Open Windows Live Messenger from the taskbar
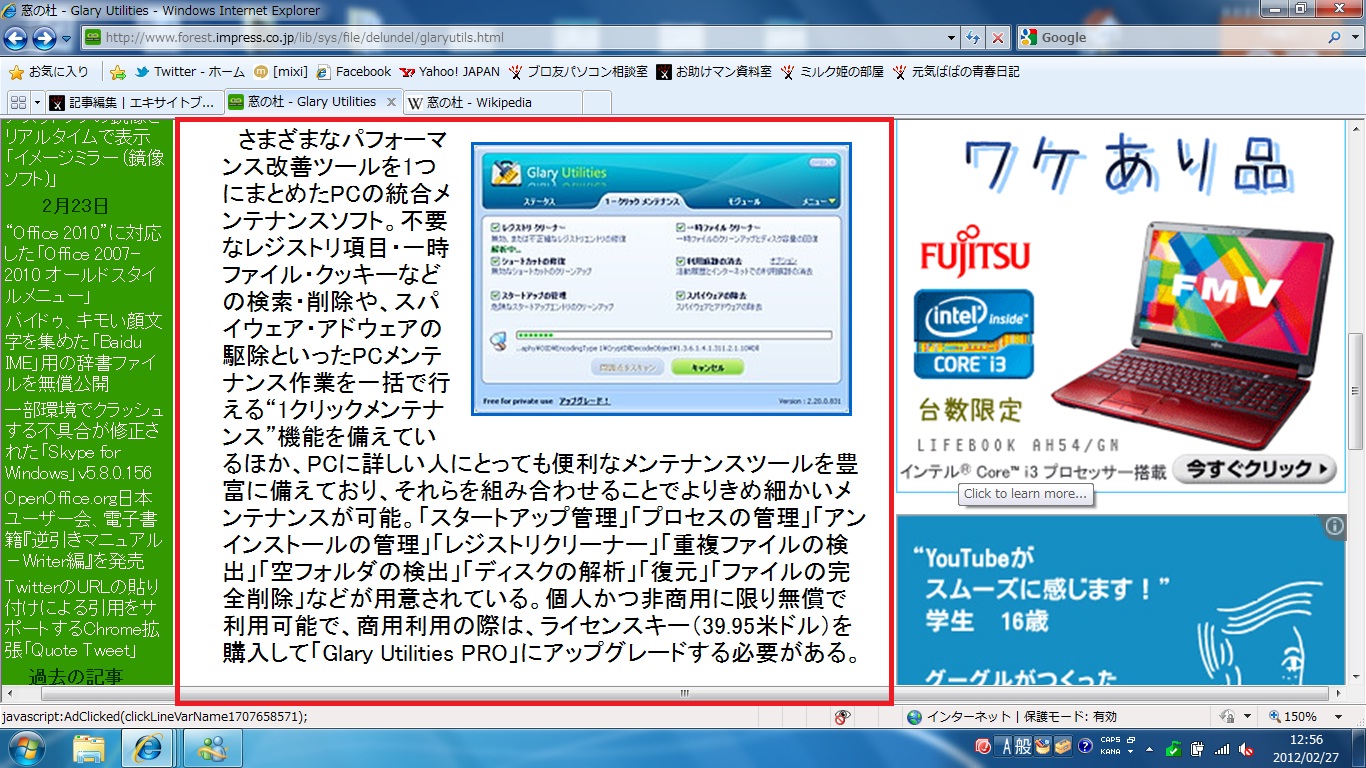The height and width of the screenshot is (768, 1366). [x=212, y=748]
